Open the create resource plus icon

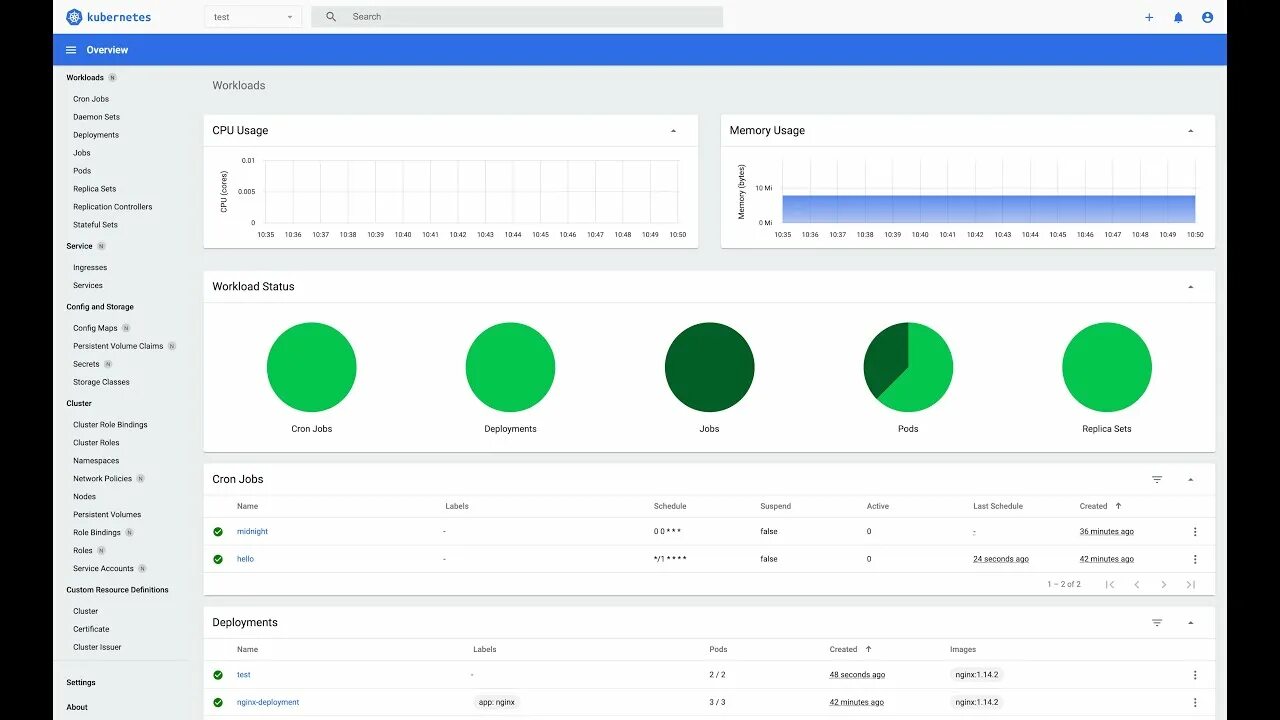coord(1148,17)
